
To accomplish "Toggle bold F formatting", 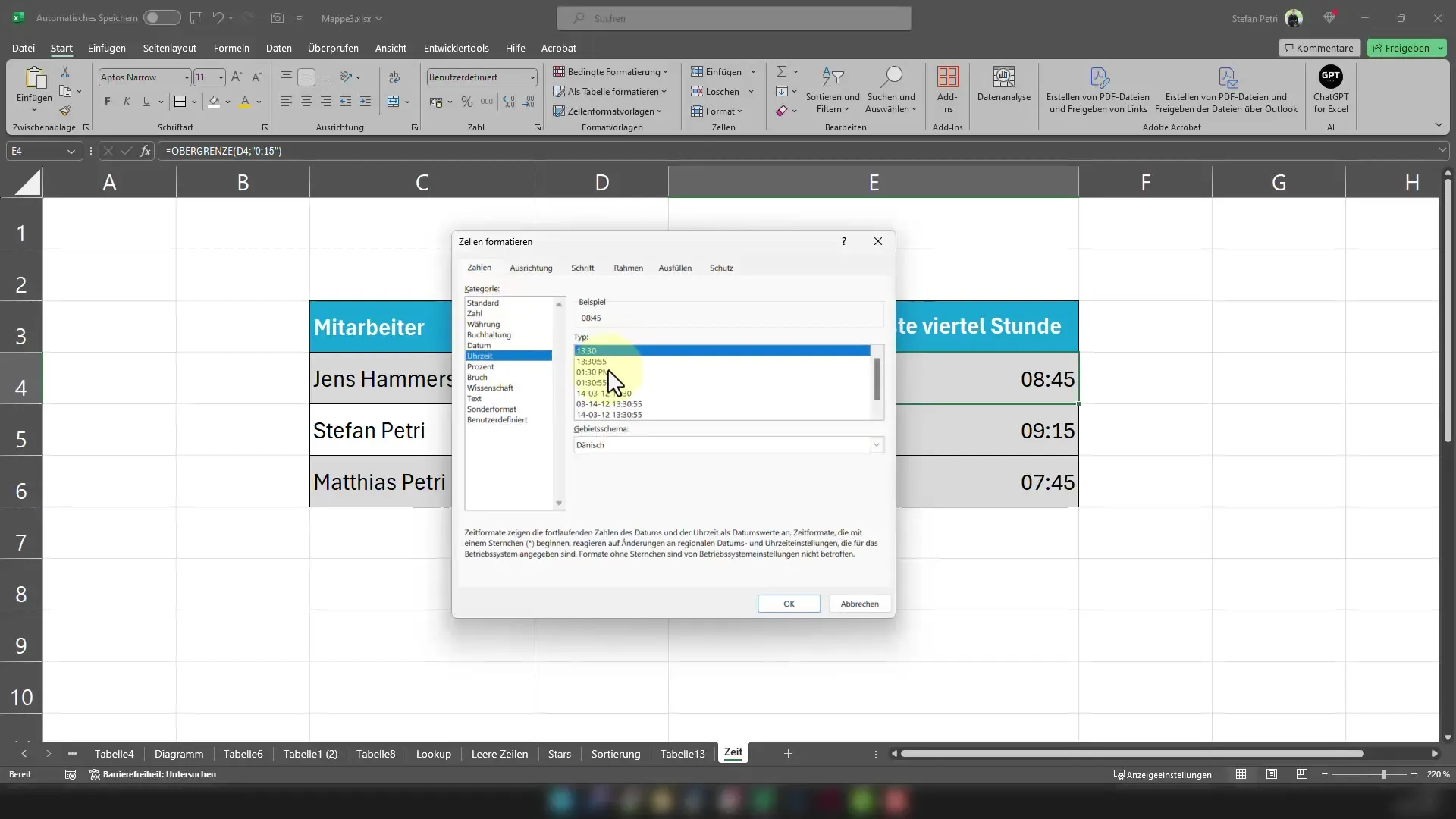I will pyautogui.click(x=108, y=102).
